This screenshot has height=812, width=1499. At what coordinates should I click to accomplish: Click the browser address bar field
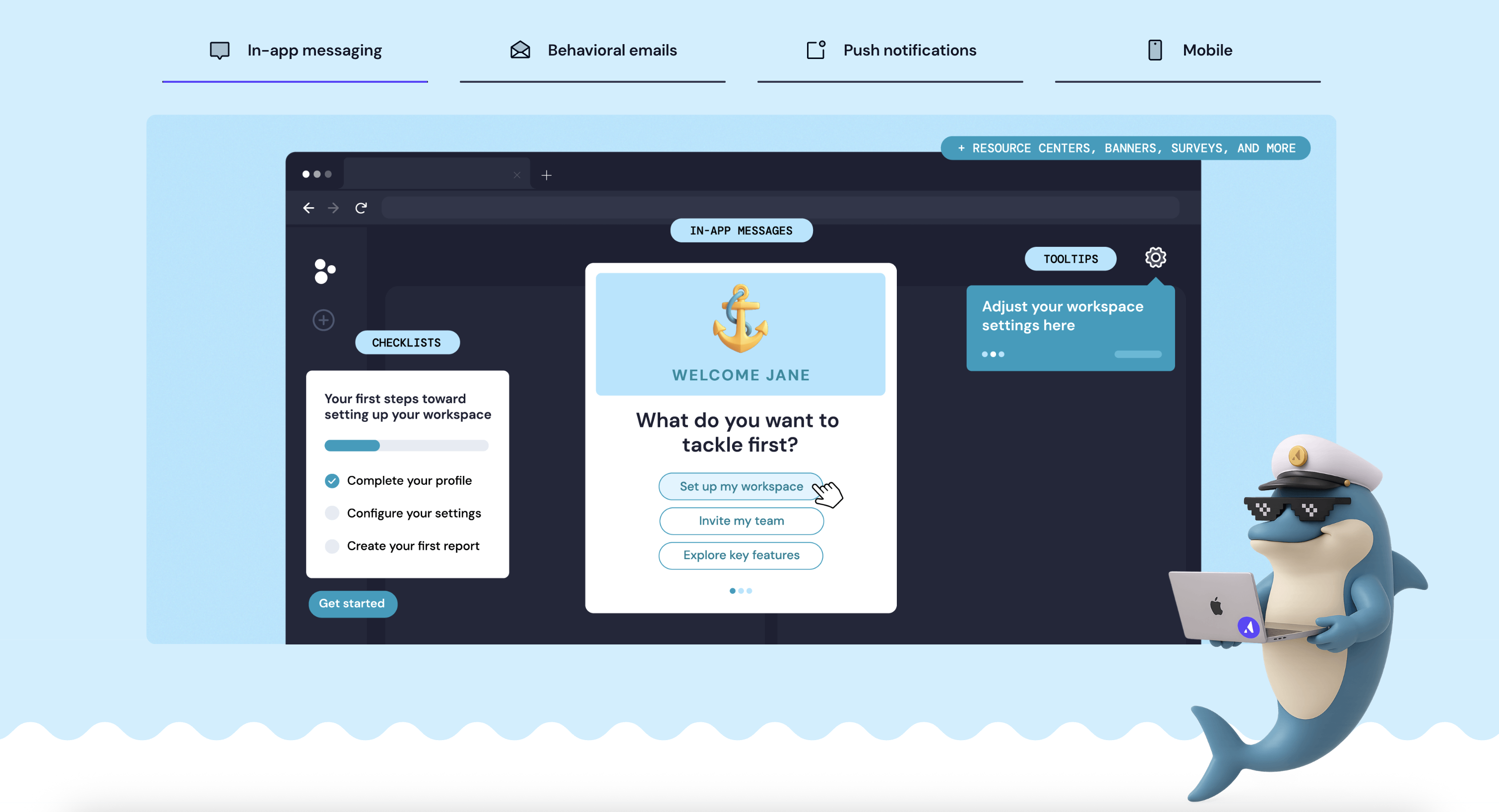click(780, 208)
